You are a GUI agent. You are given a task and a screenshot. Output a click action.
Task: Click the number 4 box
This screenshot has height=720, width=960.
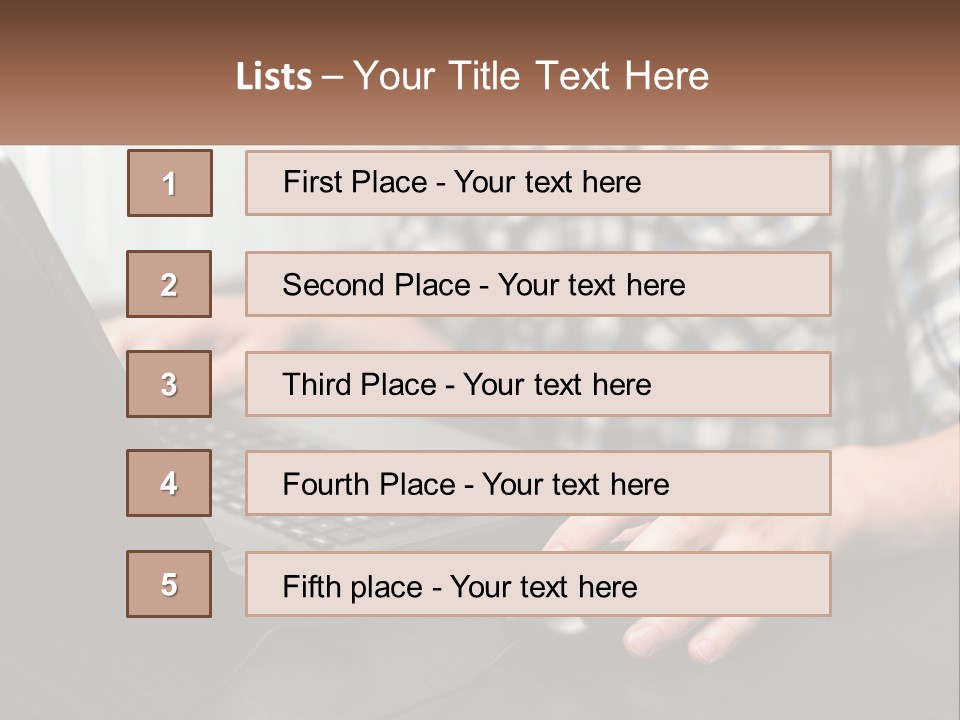169,483
